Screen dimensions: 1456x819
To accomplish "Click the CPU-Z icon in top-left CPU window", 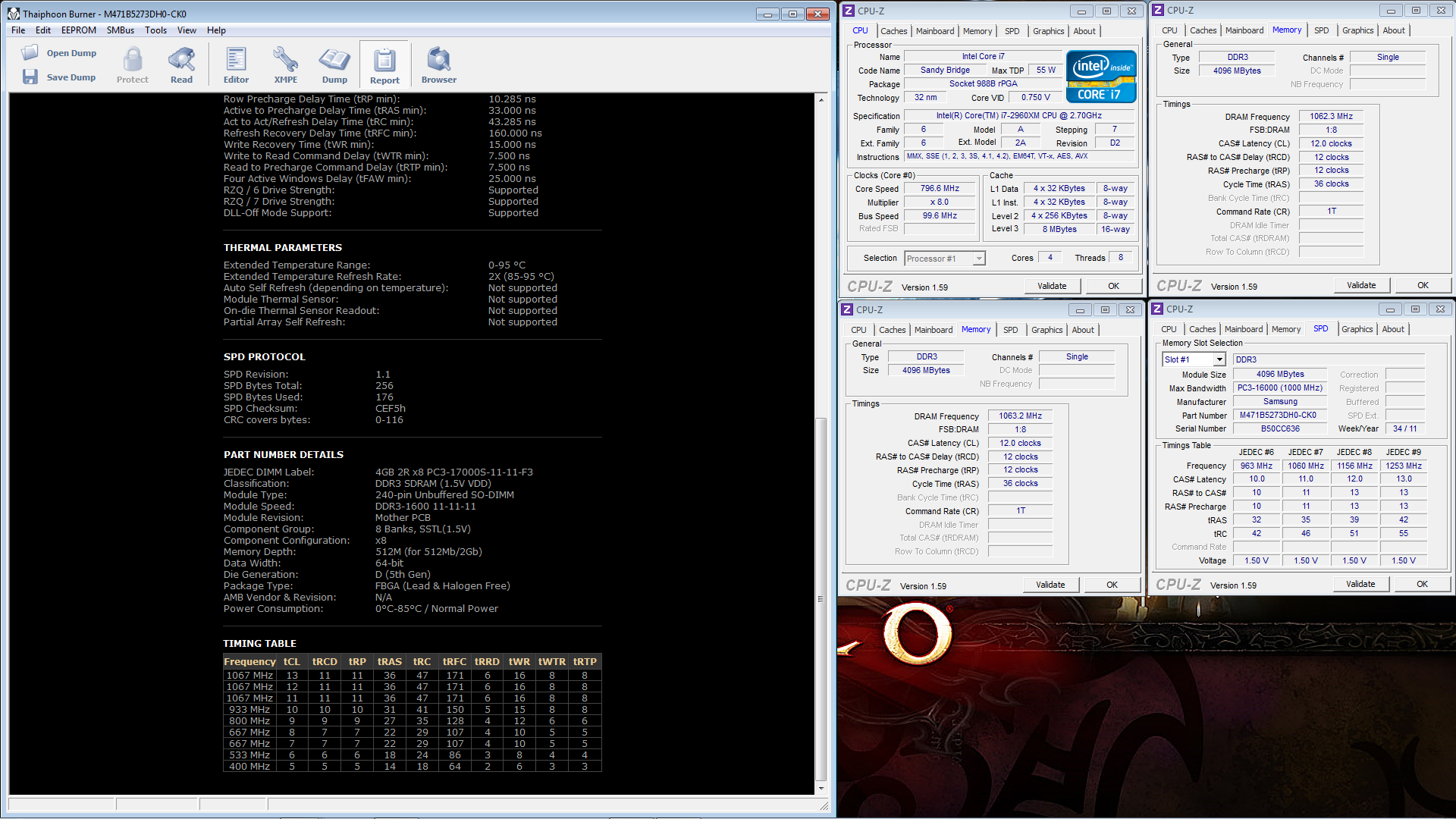I will click(x=849, y=11).
